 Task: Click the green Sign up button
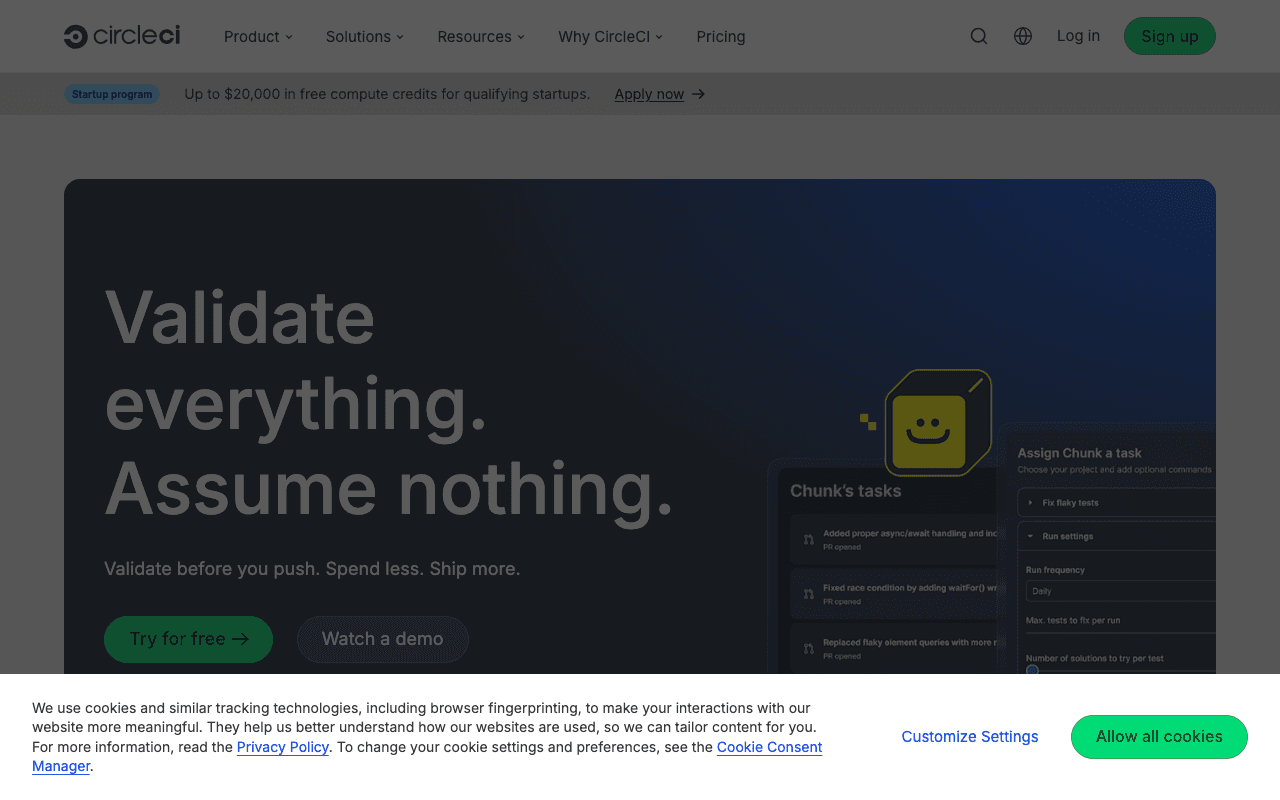(1170, 36)
